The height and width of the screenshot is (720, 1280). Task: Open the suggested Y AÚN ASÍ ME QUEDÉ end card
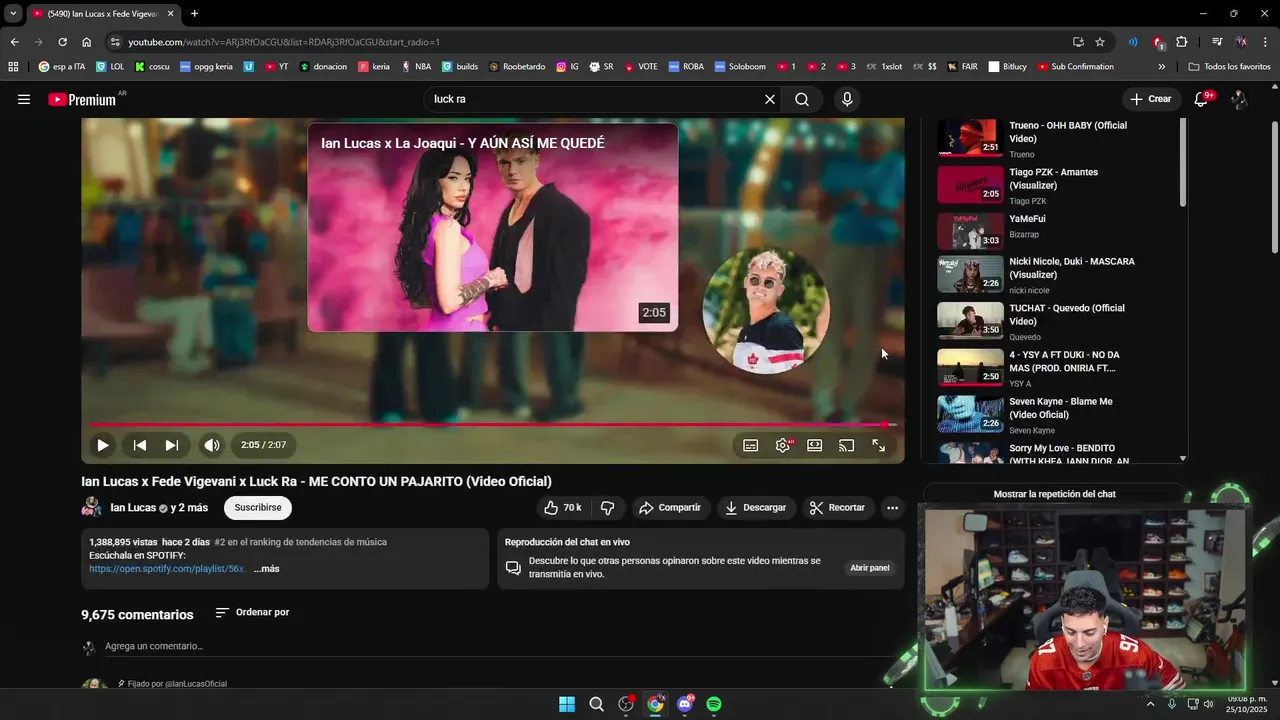(492, 227)
